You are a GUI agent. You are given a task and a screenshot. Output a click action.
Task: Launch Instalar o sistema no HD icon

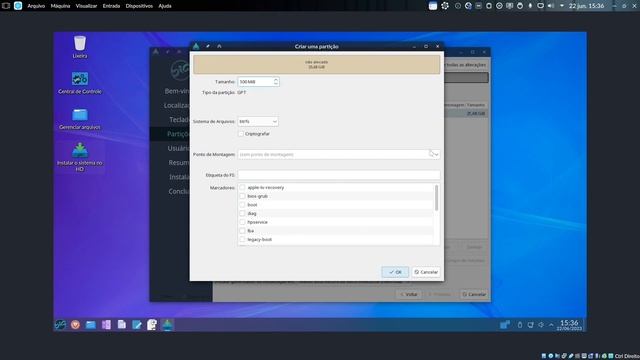[x=80, y=156]
